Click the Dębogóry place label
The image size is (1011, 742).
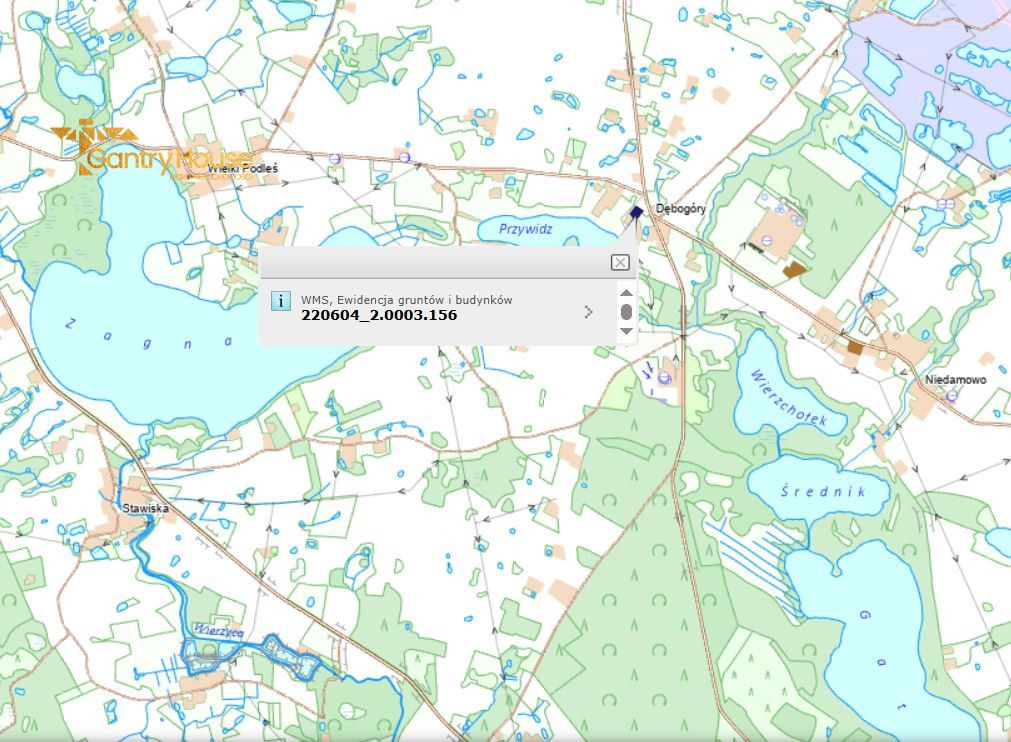click(680, 209)
